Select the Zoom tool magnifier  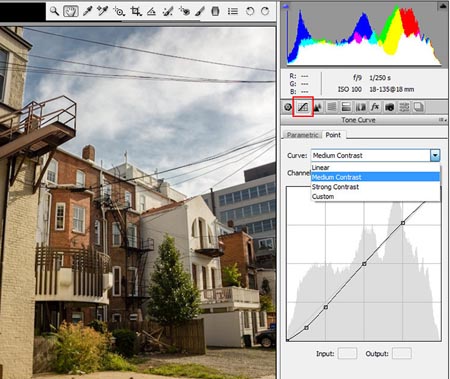54,11
